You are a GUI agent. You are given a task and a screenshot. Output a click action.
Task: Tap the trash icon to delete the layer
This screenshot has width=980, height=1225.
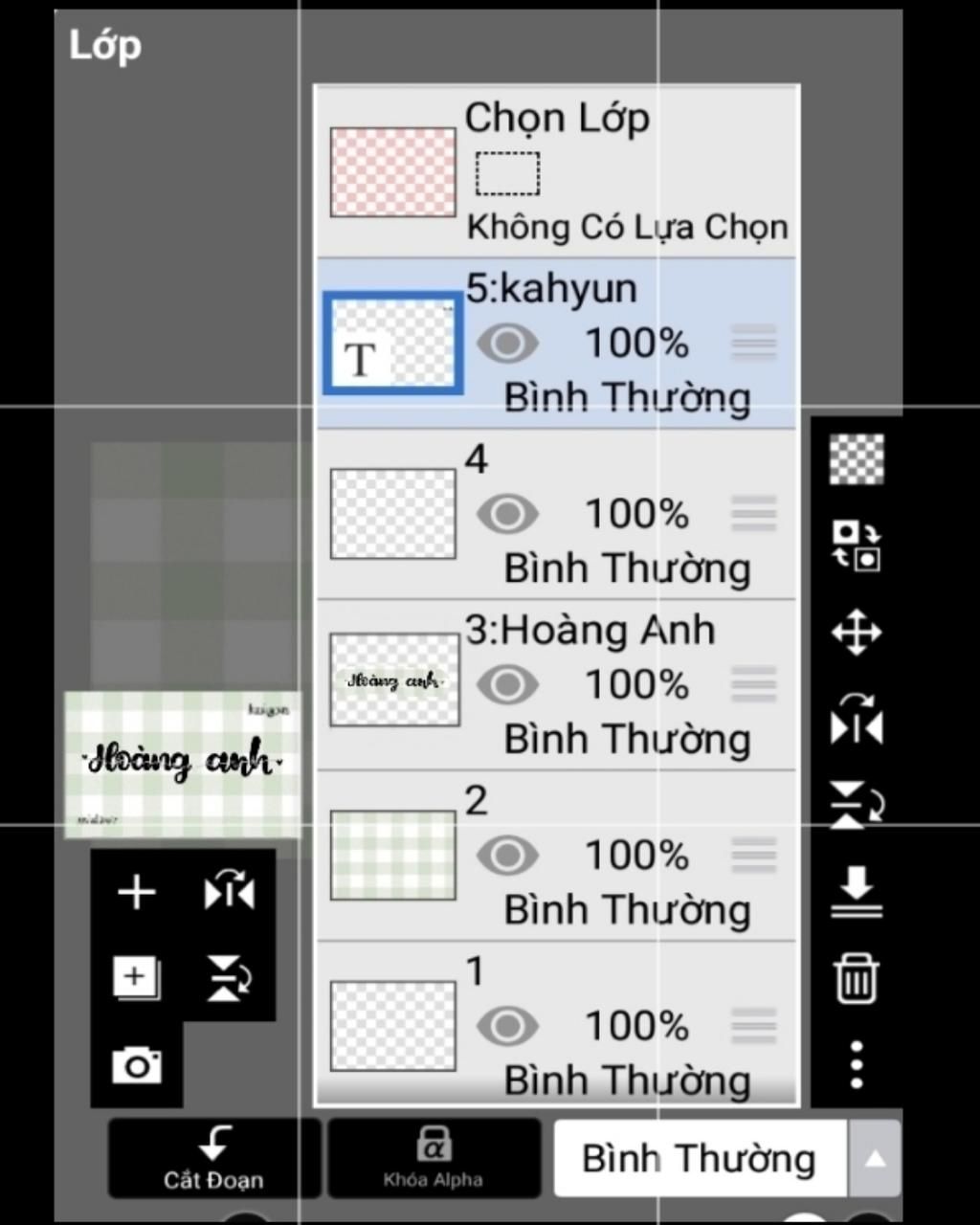coord(856,978)
